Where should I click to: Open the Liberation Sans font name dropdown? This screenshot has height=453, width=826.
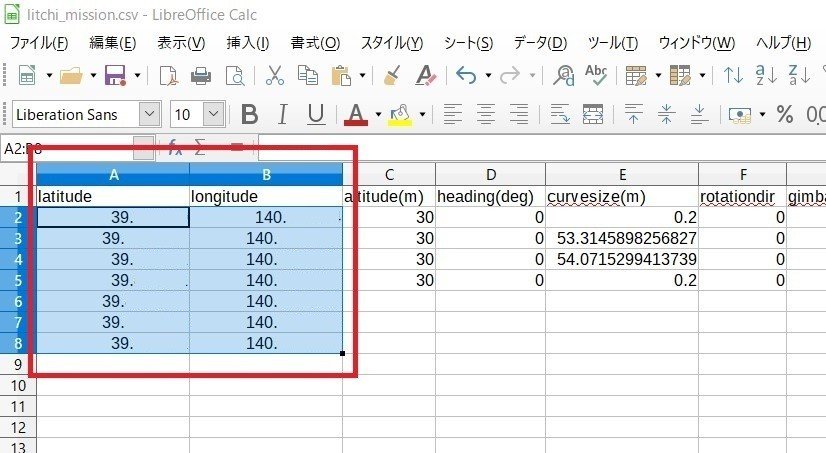(x=150, y=114)
